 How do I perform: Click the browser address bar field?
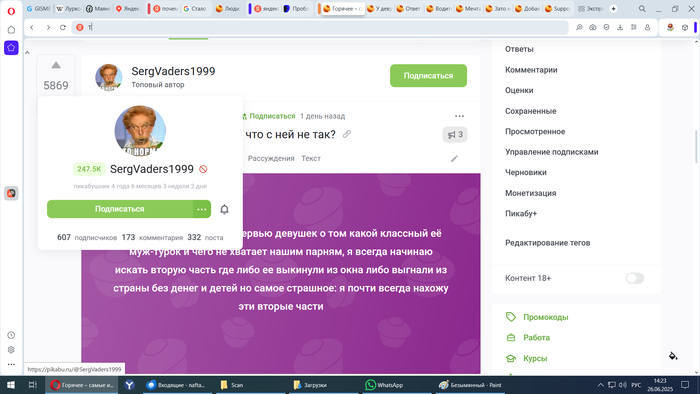(x=320, y=27)
